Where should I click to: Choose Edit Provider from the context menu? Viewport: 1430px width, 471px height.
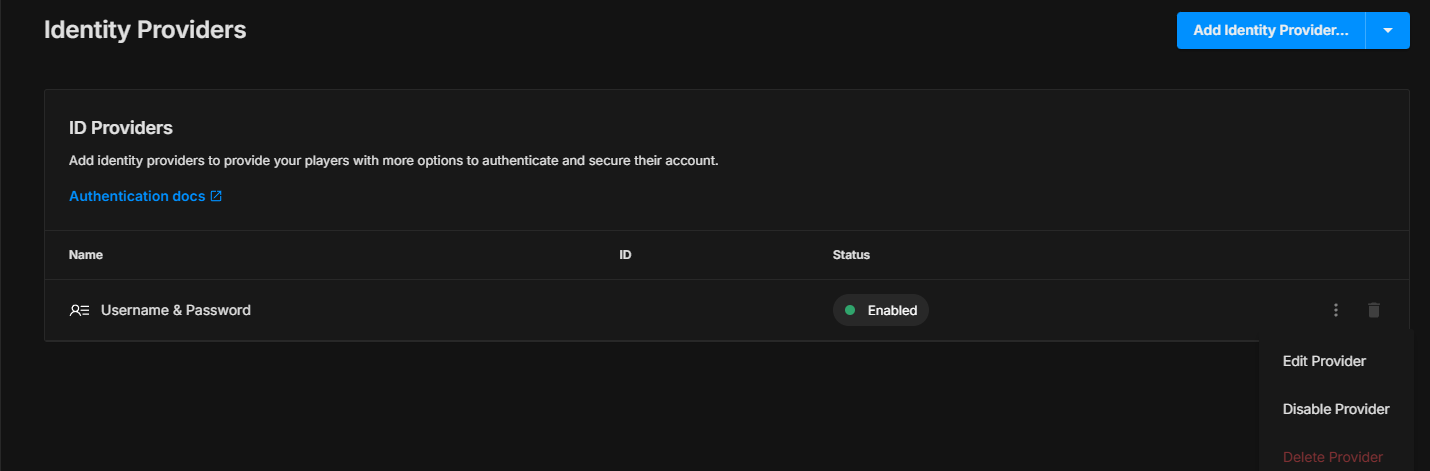tap(1324, 361)
